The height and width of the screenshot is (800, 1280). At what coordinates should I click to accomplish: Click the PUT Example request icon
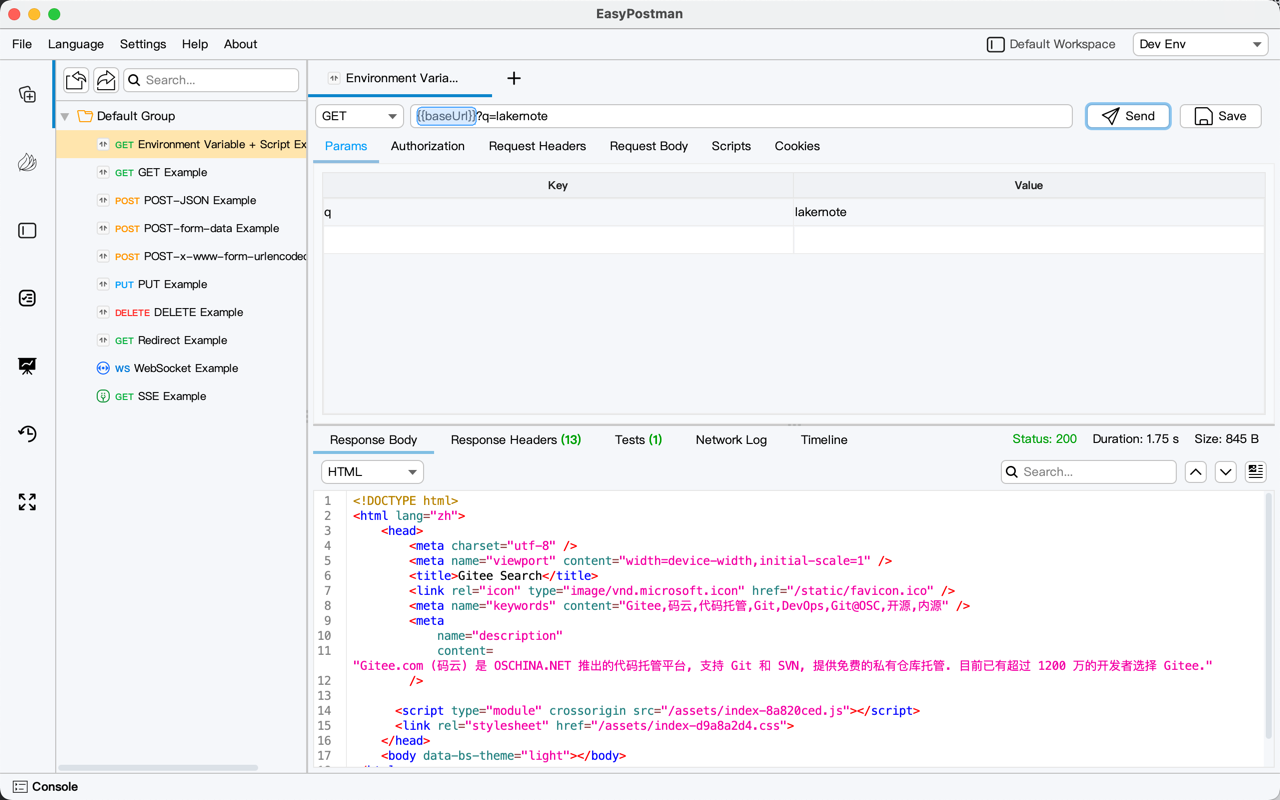[103, 284]
